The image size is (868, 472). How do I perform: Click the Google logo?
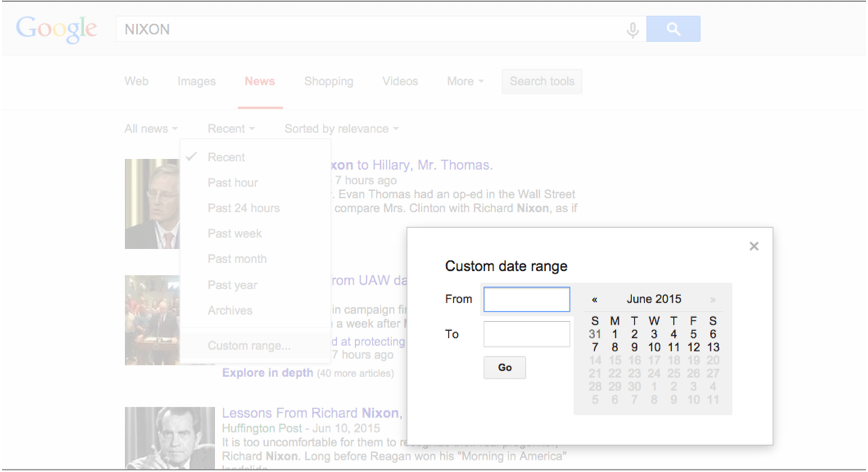pos(56,29)
